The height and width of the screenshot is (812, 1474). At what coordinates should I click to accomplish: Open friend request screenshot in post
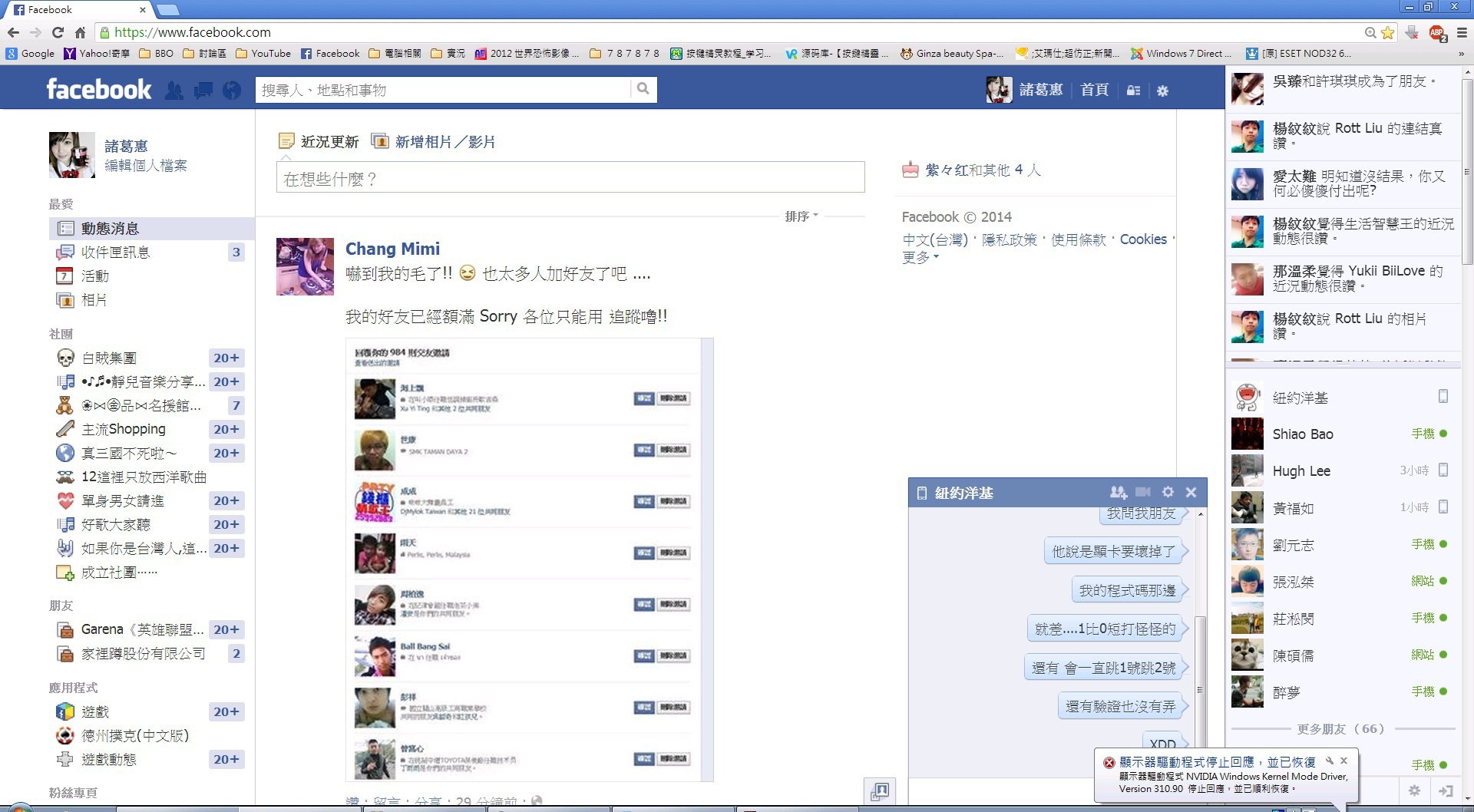point(530,559)
